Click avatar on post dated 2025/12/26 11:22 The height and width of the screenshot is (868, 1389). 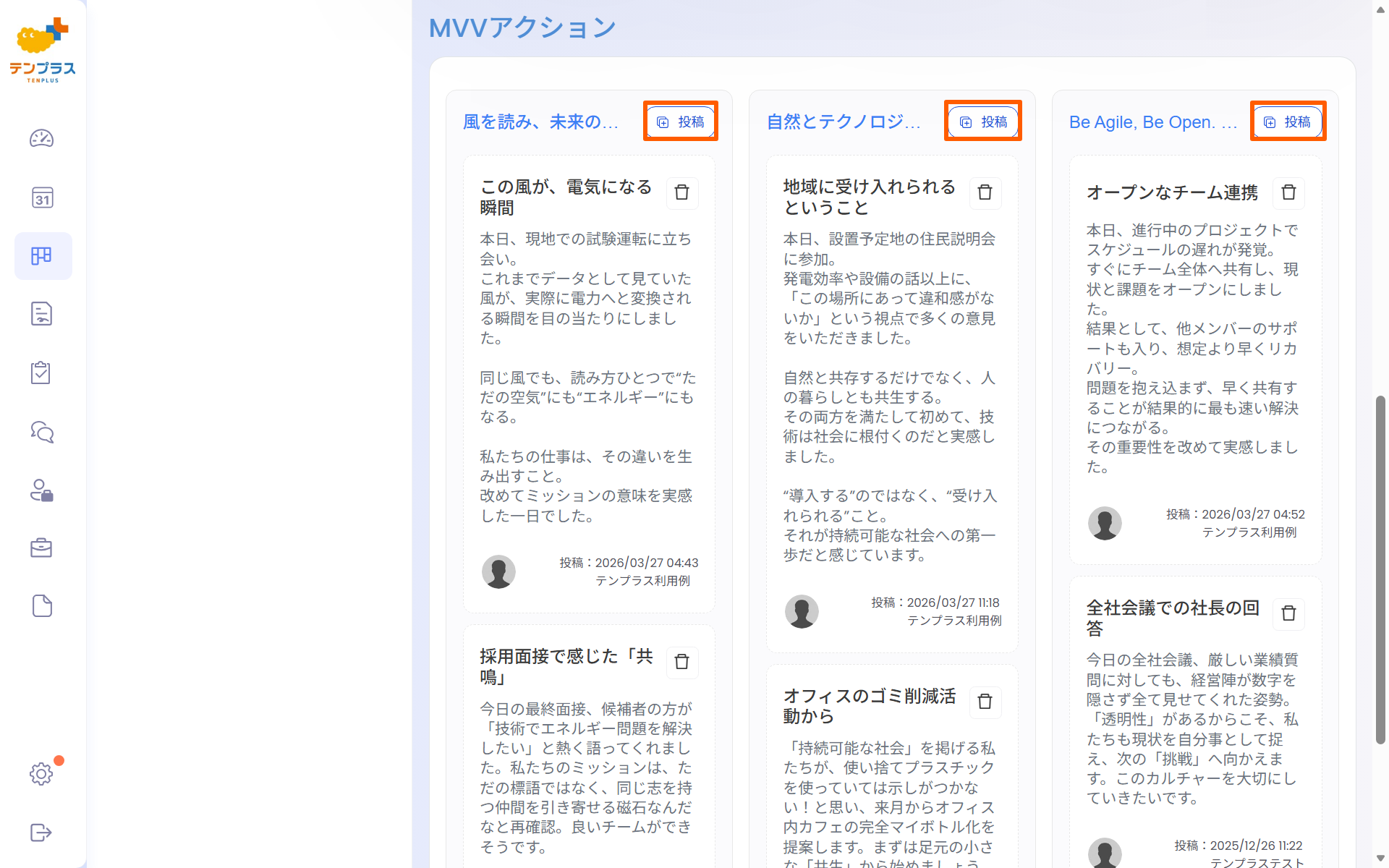pyautogui.click(x=1105, y=854)
